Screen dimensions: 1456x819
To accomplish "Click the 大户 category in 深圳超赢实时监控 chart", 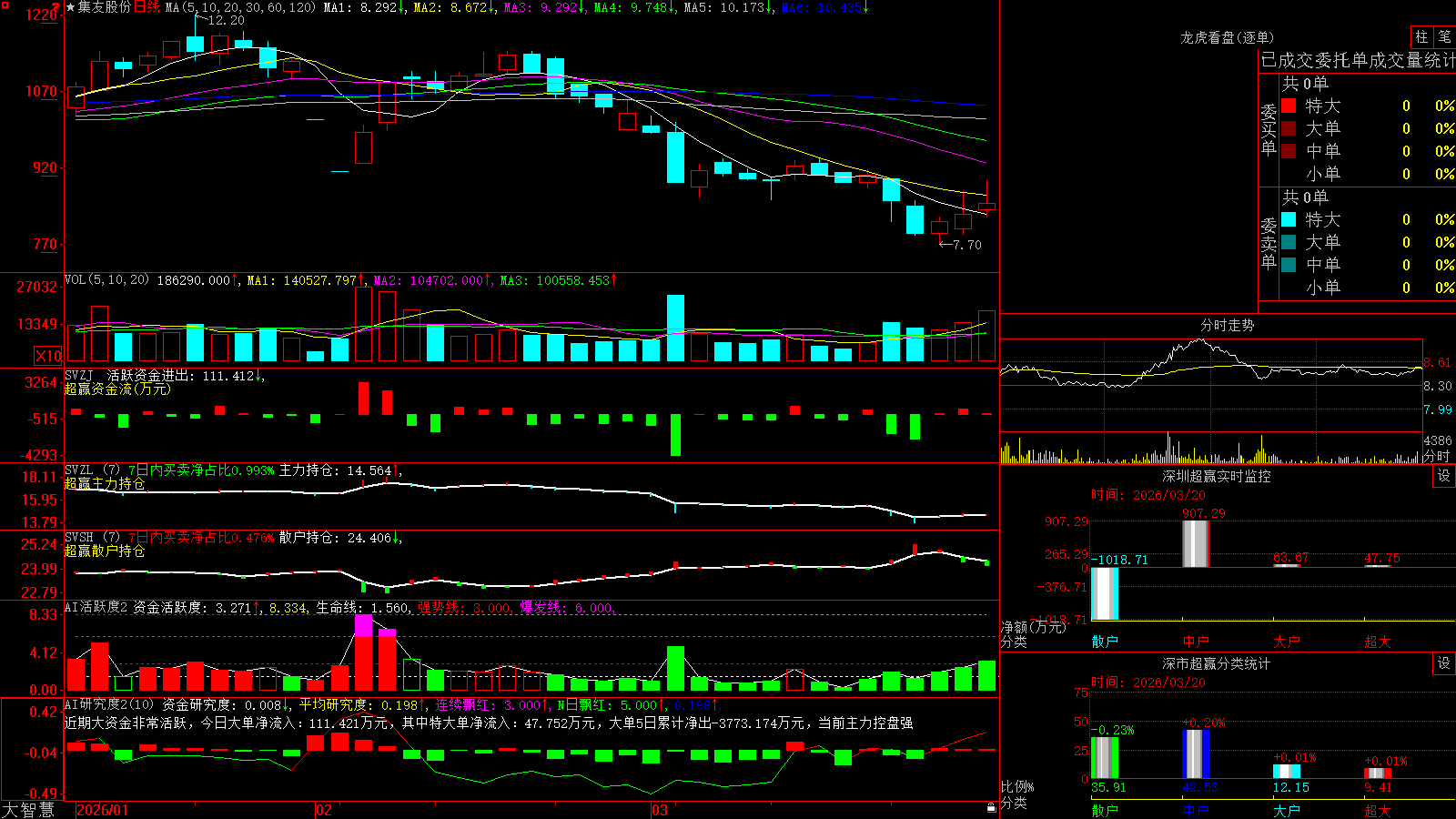I will [x=1287, y=642].
